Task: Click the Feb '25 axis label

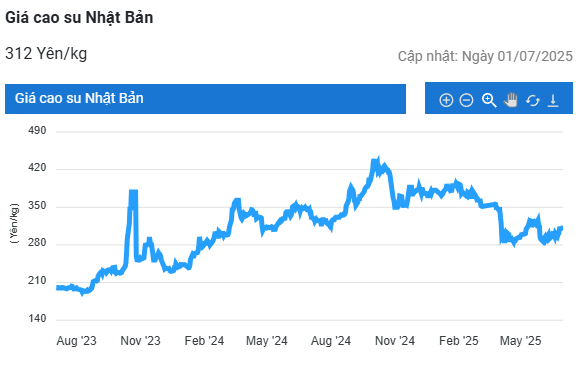Action: click(x=459, y=341)
